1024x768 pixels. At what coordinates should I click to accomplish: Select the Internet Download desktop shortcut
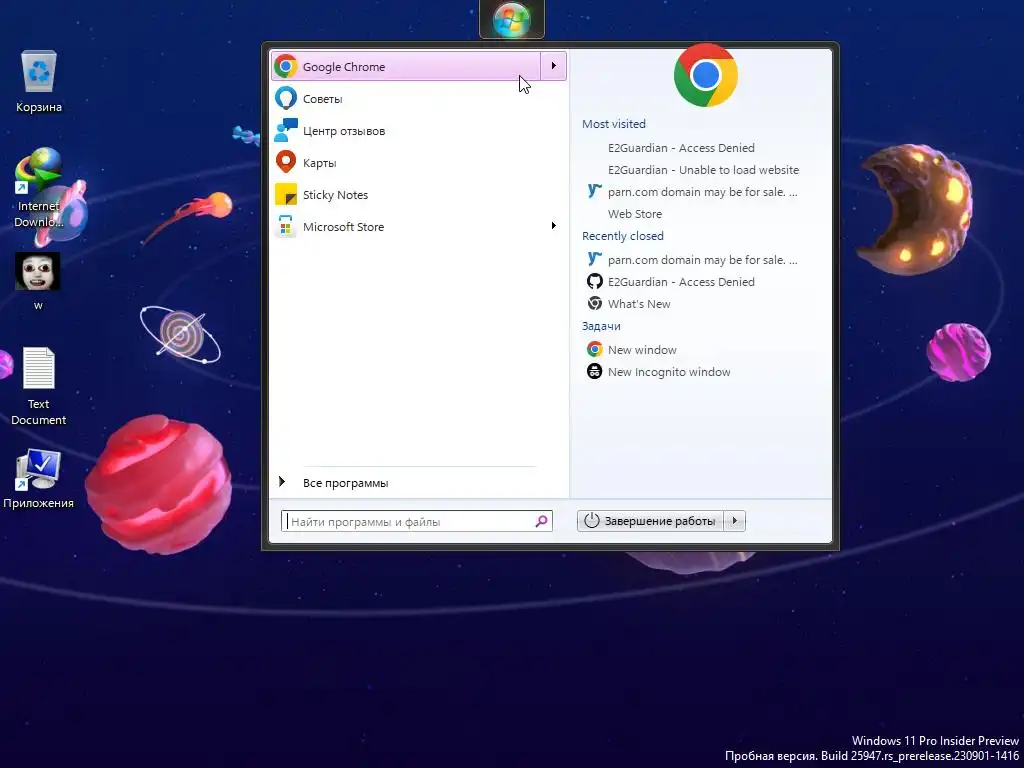[39, 188]
